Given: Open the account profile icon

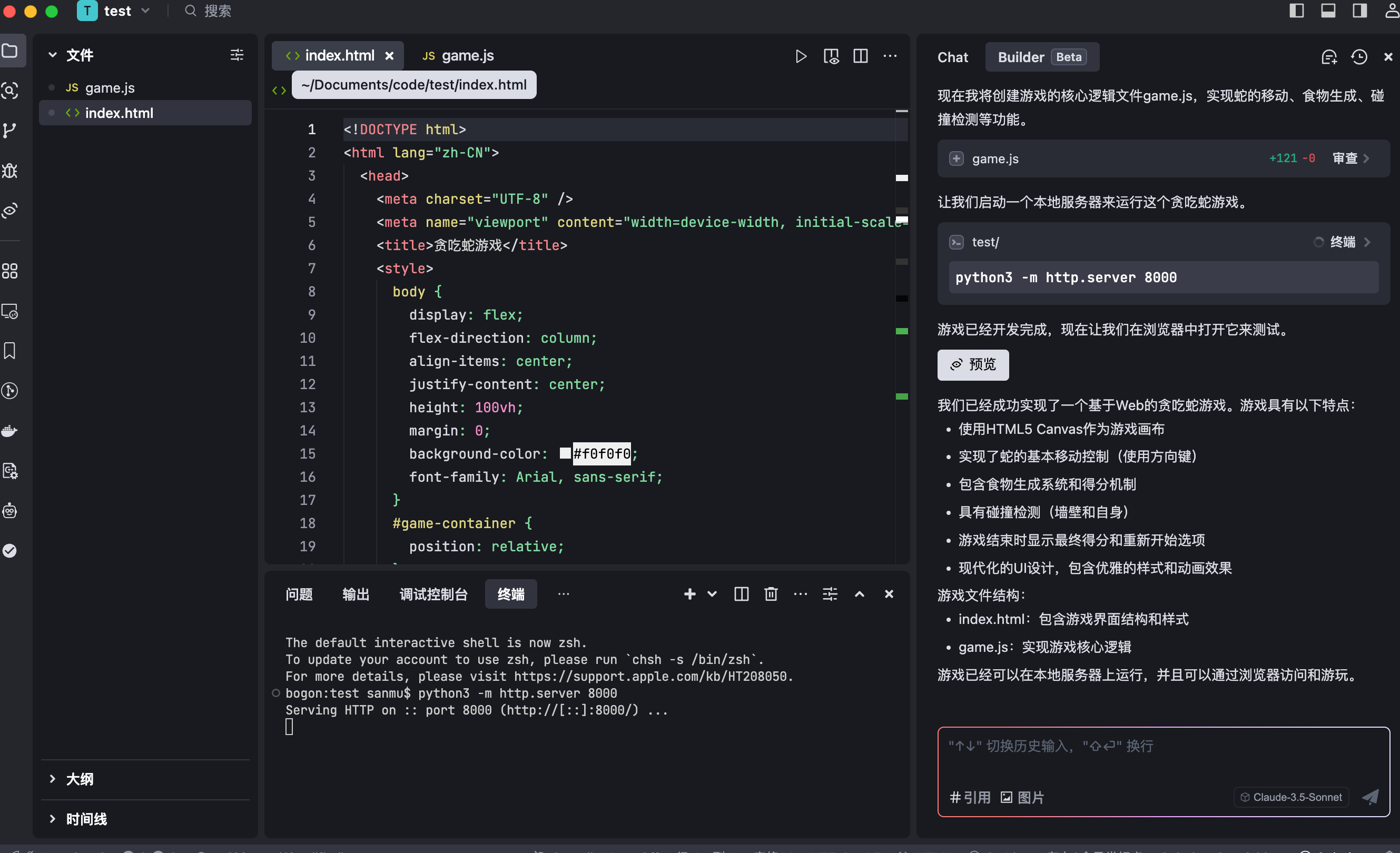Looking at the screenshot, I should (x=1391, y=10).
